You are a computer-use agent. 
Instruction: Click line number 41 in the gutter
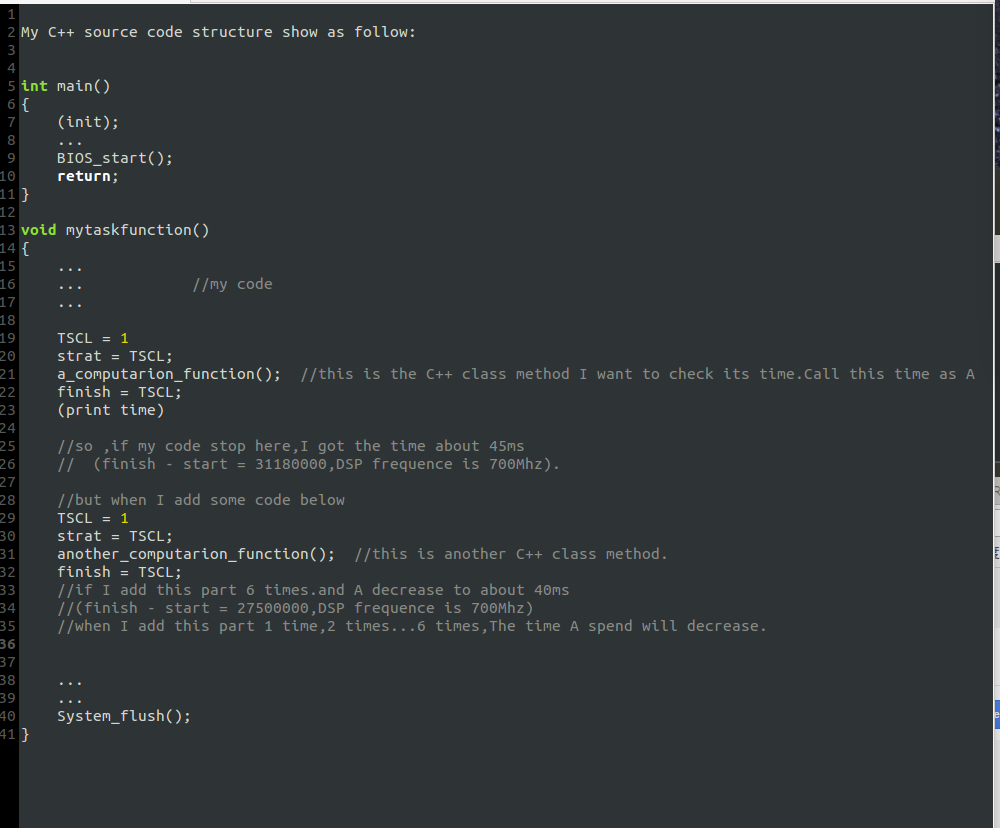(x=9, y=734)
